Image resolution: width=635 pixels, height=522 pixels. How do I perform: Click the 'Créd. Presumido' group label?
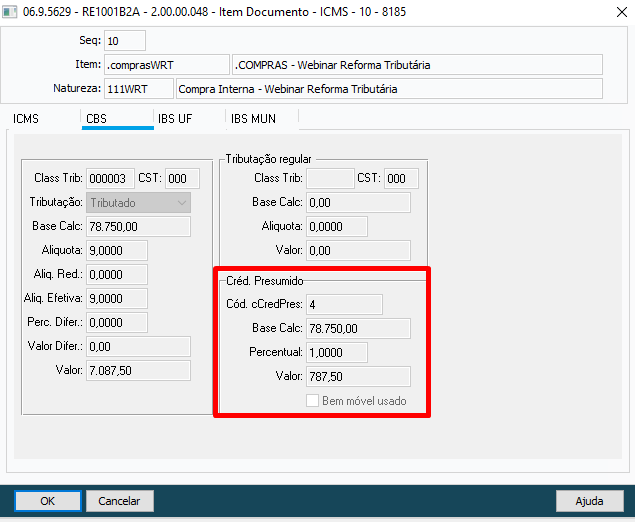coord(265,281)
